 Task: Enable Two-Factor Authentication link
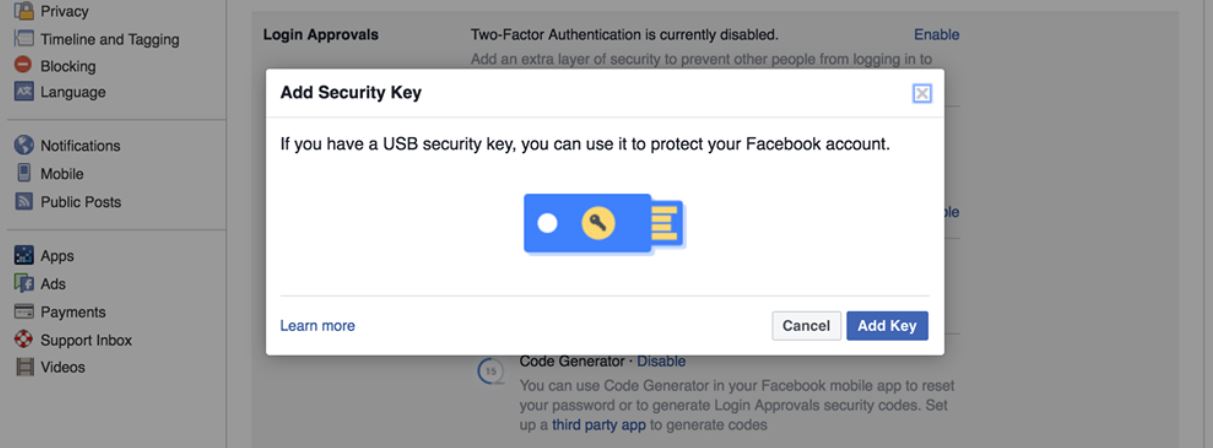(936, 35)
